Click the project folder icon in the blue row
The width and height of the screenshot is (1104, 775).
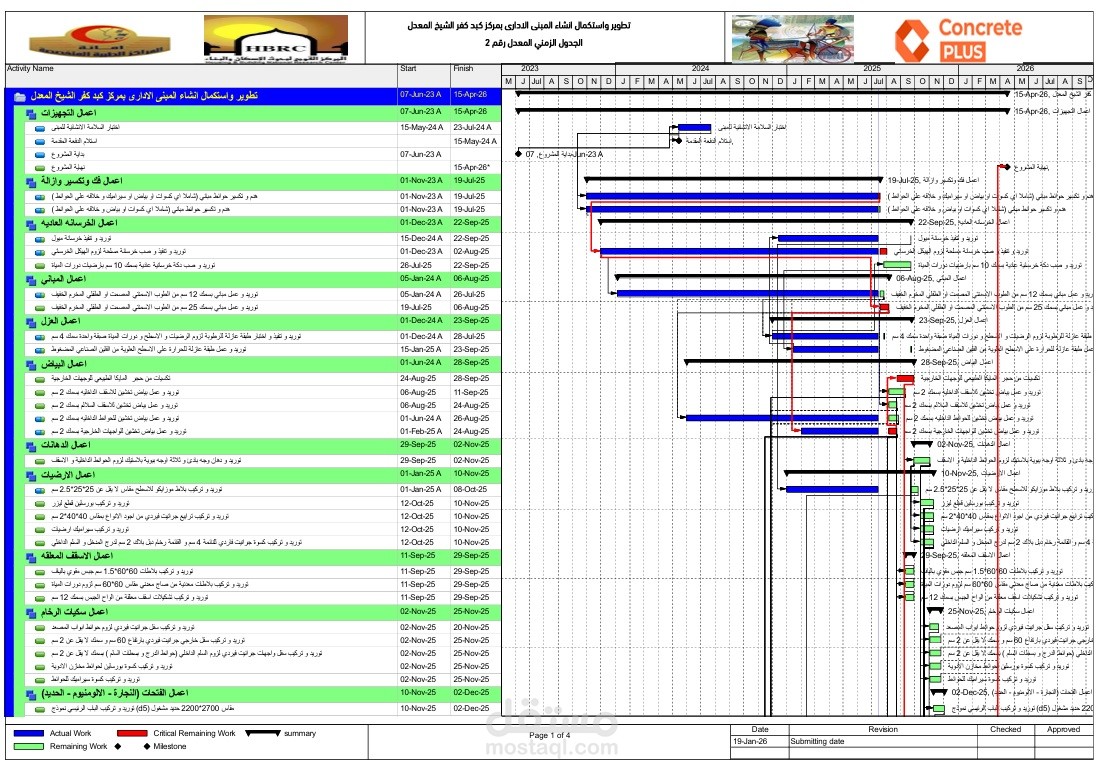[x=20, y=96]
